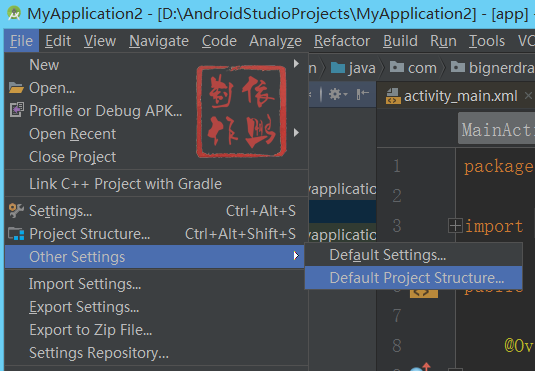
Task: Click the hide panel icon beside gear
Action: [x=363, y=94]
